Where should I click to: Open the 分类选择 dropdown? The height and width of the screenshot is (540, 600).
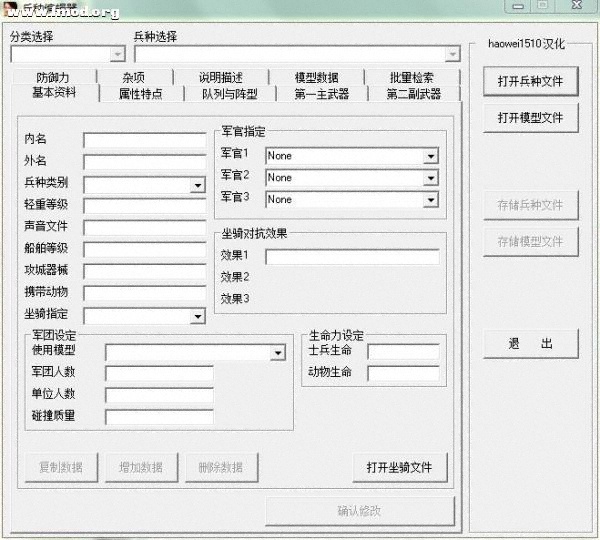(117, 54)
